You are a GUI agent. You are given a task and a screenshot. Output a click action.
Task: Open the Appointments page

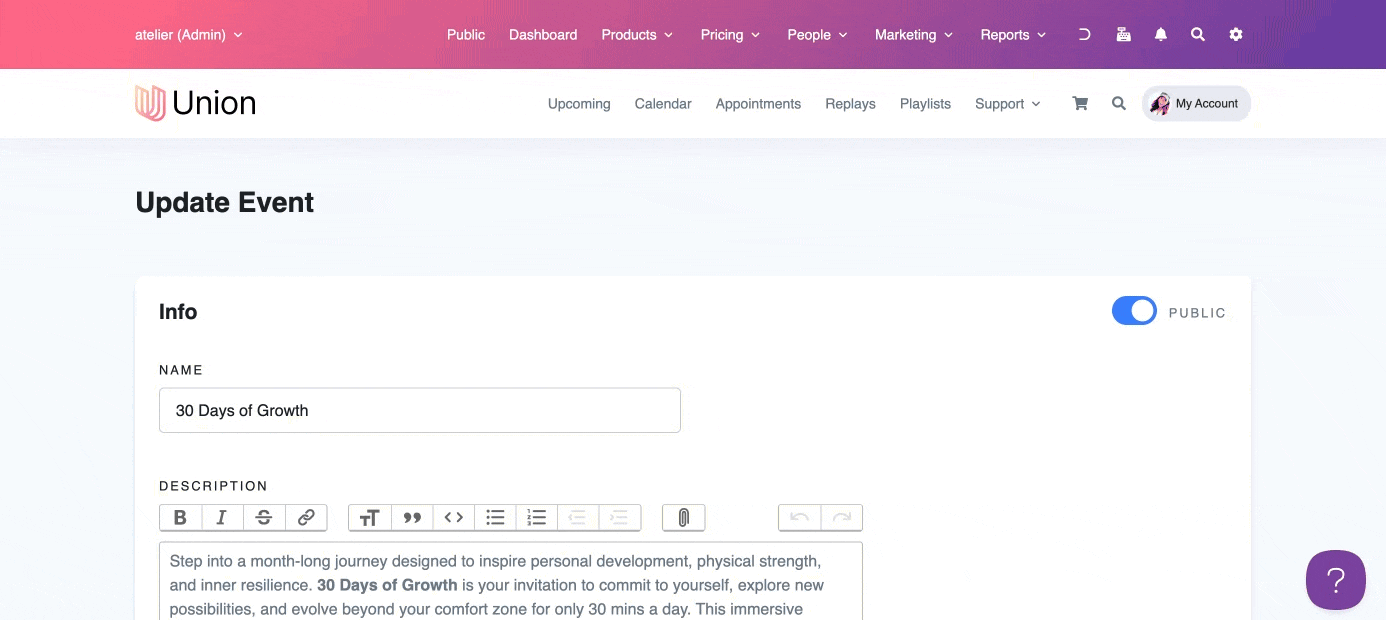(758, 103)
